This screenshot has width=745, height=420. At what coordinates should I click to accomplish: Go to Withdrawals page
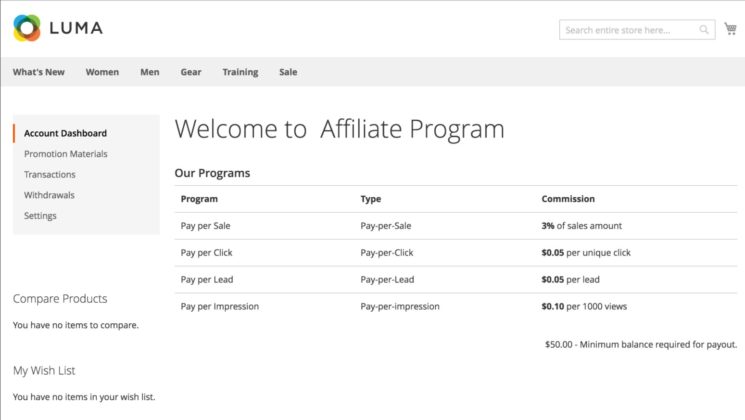coord(49,195)
